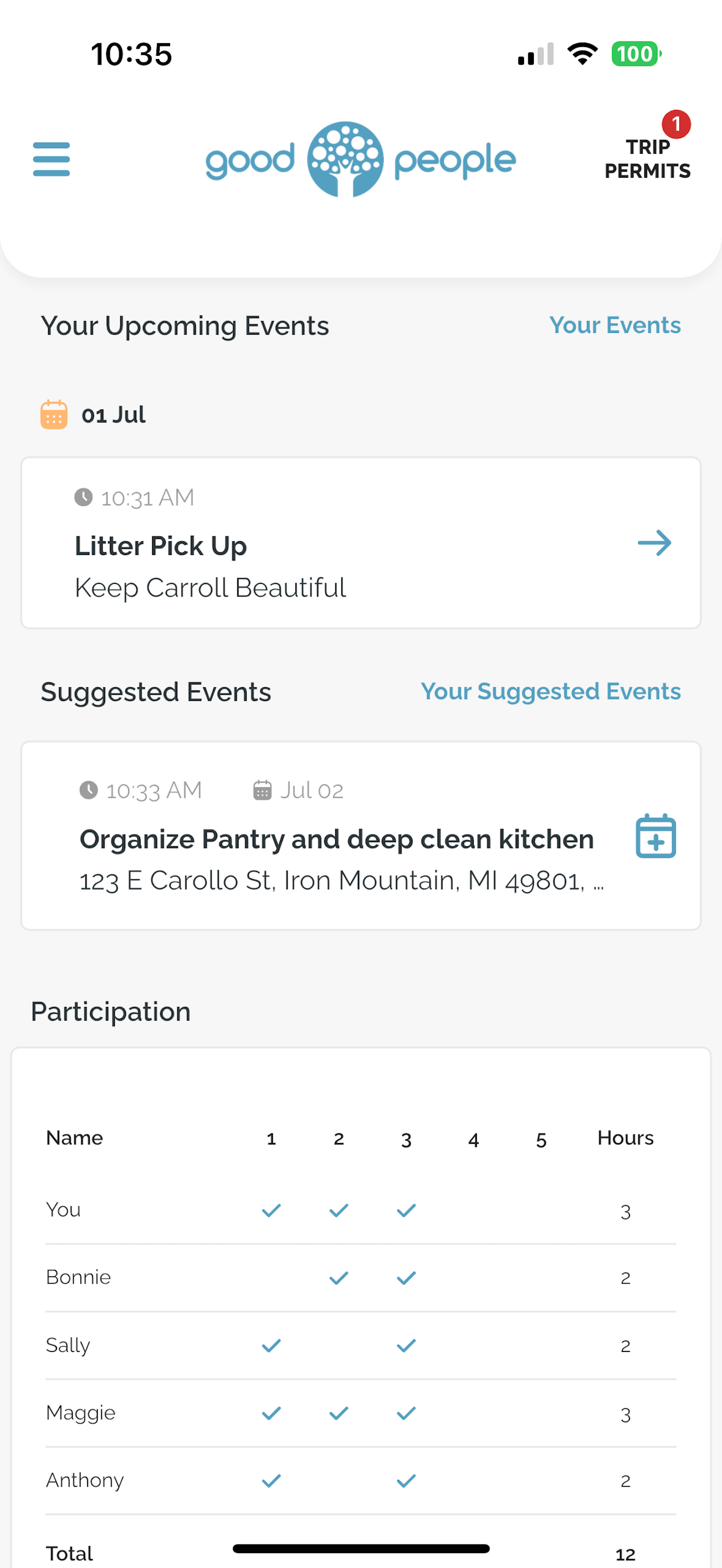Image resolution: width=722 pixels, height=1568 pixels.
Task: Tap the Hours column header
Action: (x=625, y=1138)
